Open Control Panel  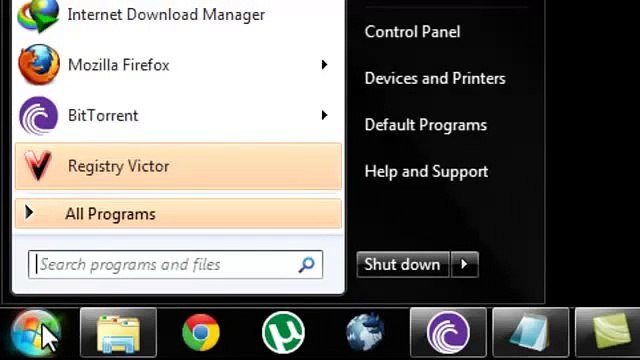point(412,32)
